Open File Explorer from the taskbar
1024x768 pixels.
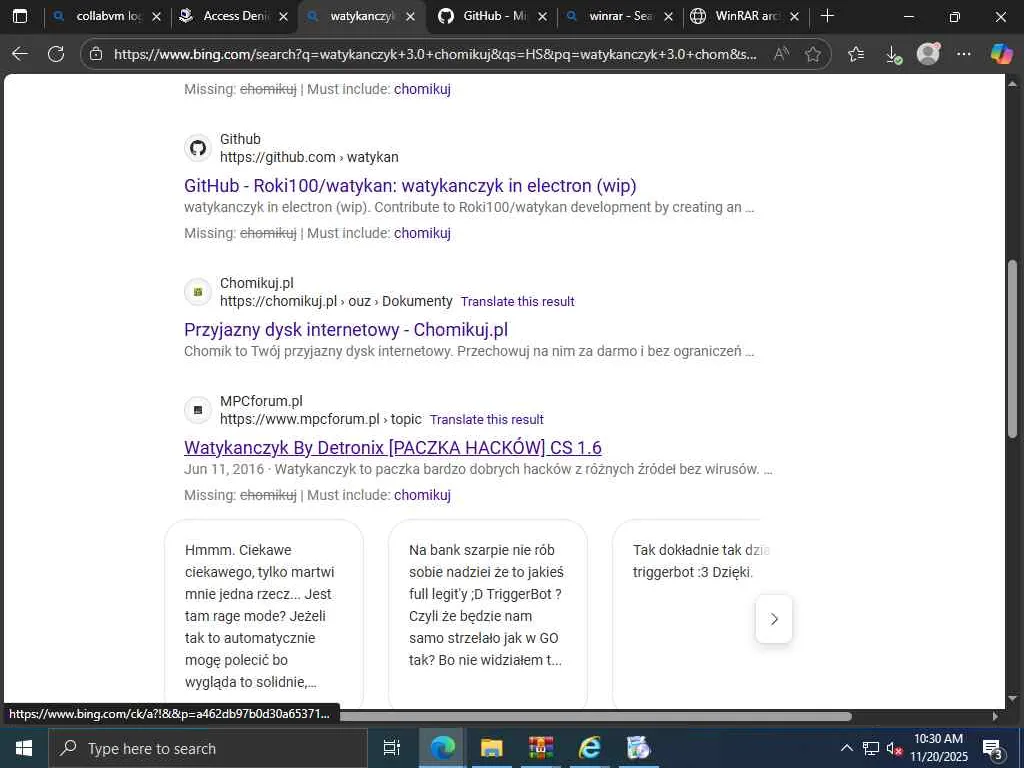pyautogui.click(x=492, y=748)
